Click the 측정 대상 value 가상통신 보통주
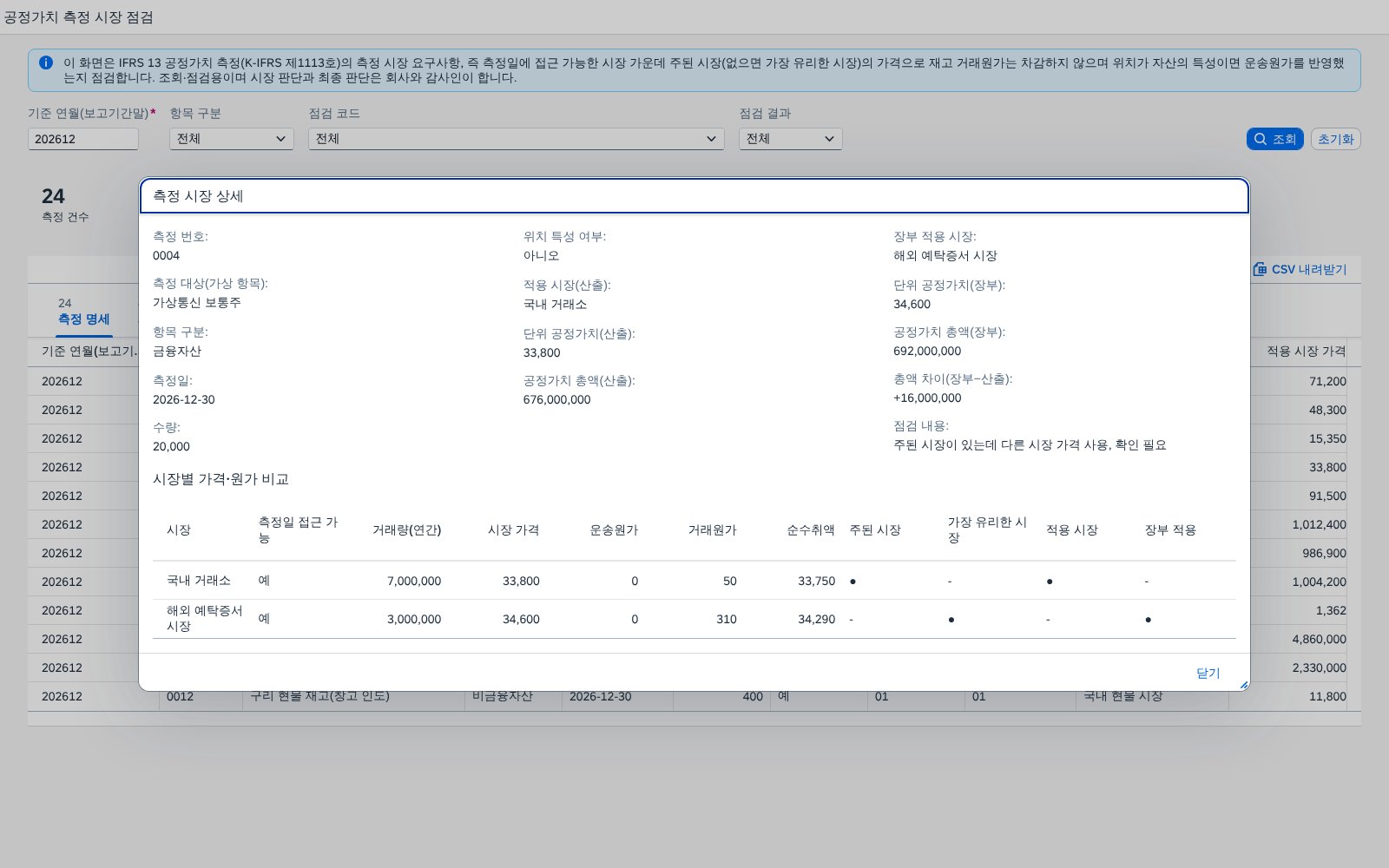 pyautogui.click(x=197, y=302)
